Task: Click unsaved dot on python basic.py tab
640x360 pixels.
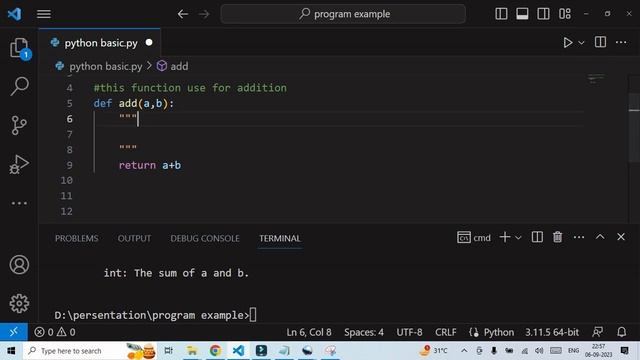Action: pyautogui.click(x=149, y=42)
